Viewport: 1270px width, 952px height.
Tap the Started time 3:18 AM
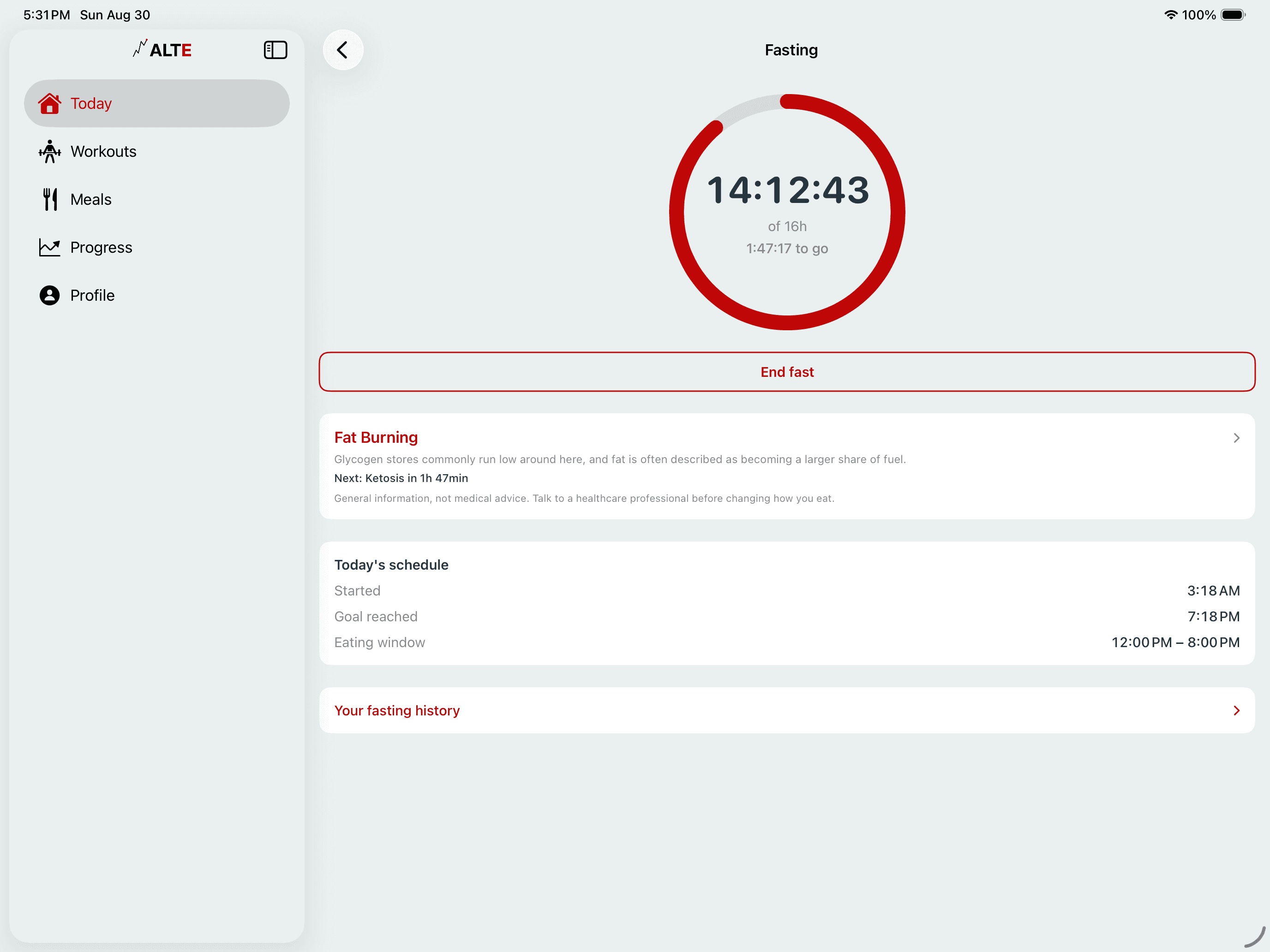click(1213, 590)
